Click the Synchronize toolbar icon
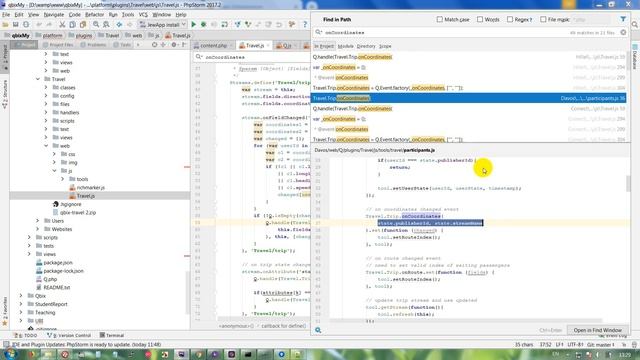The width and height of the screenshot is (640, 360). click(x=26, y=25)
